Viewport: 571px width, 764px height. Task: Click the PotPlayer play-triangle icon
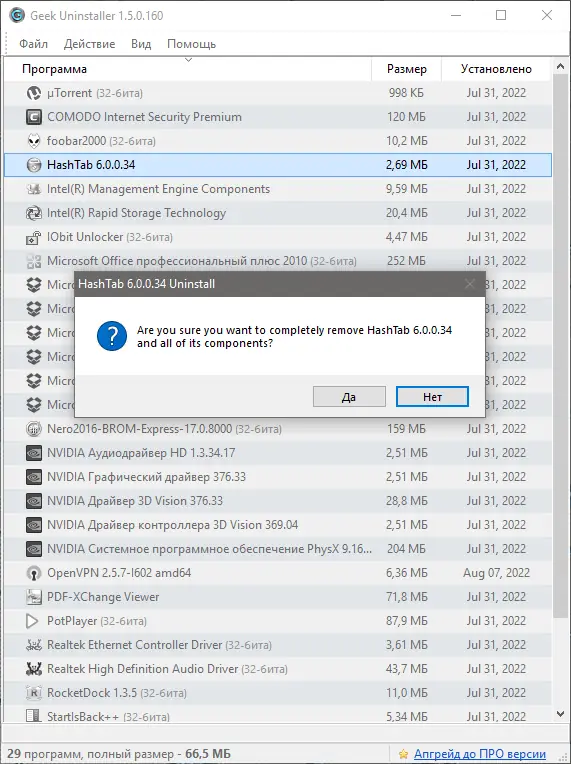[32, 621]
